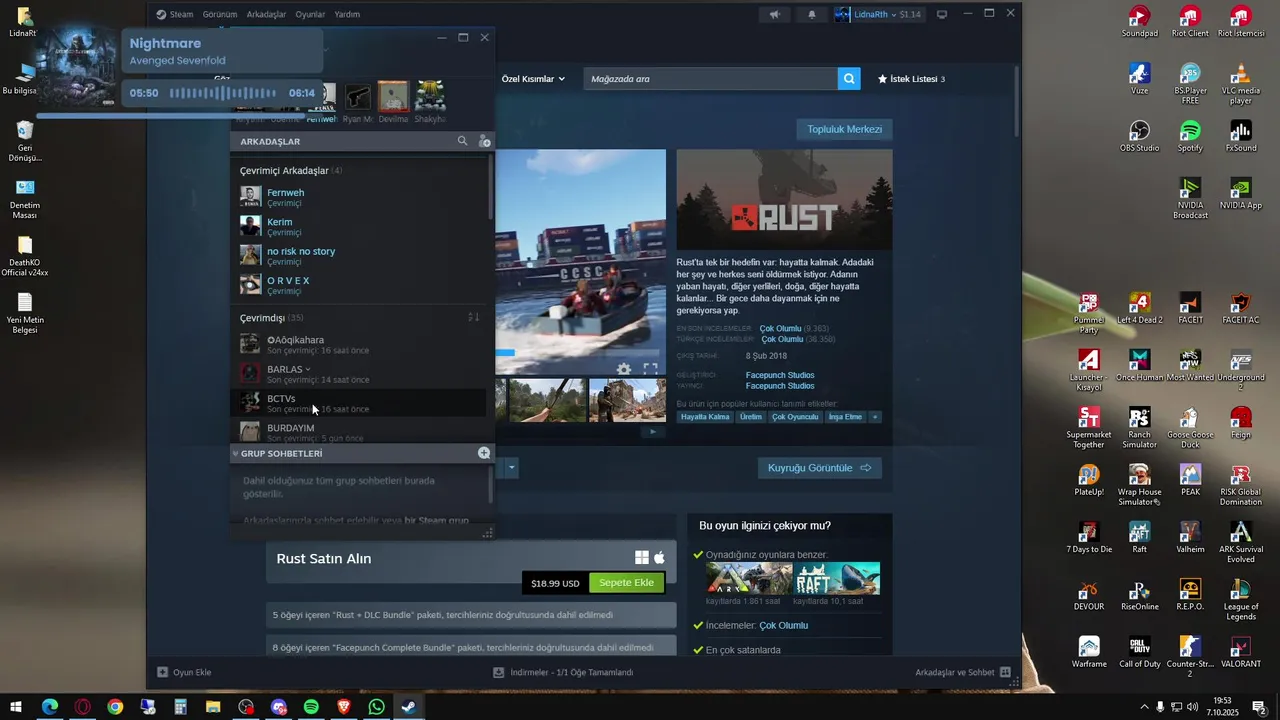Add Rust to cart with Sepete Ekle

626,583
